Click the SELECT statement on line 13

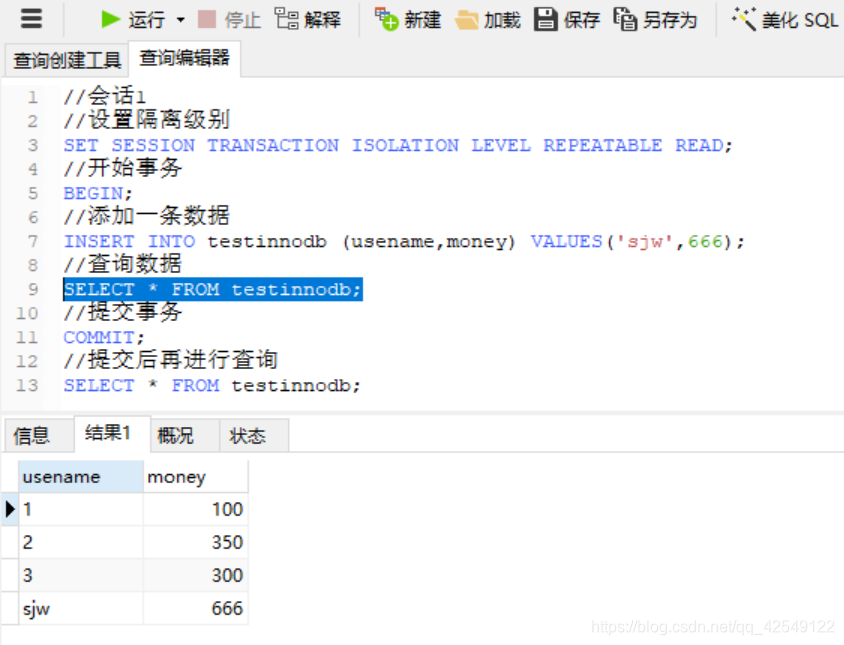(212, 385)
